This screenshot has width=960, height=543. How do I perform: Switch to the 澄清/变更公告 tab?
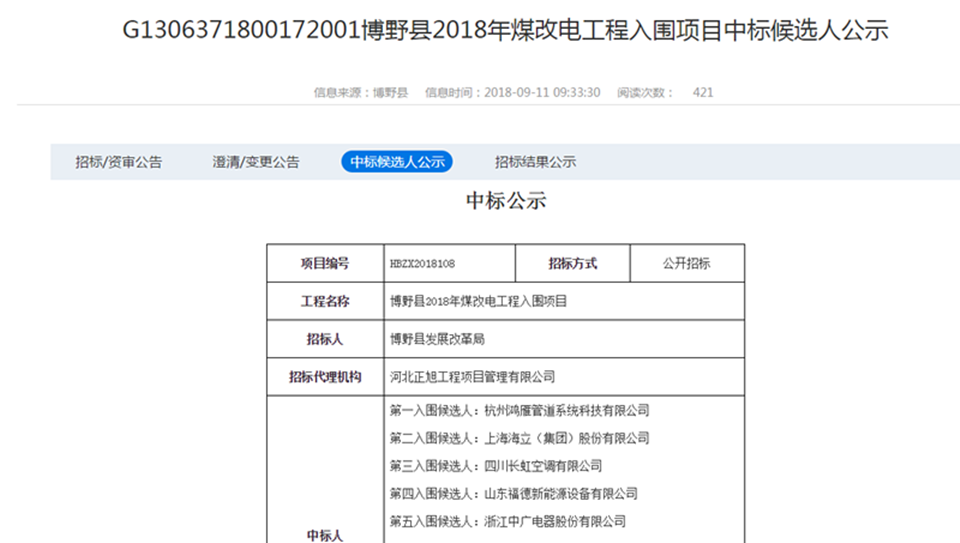tap(256, 162)
